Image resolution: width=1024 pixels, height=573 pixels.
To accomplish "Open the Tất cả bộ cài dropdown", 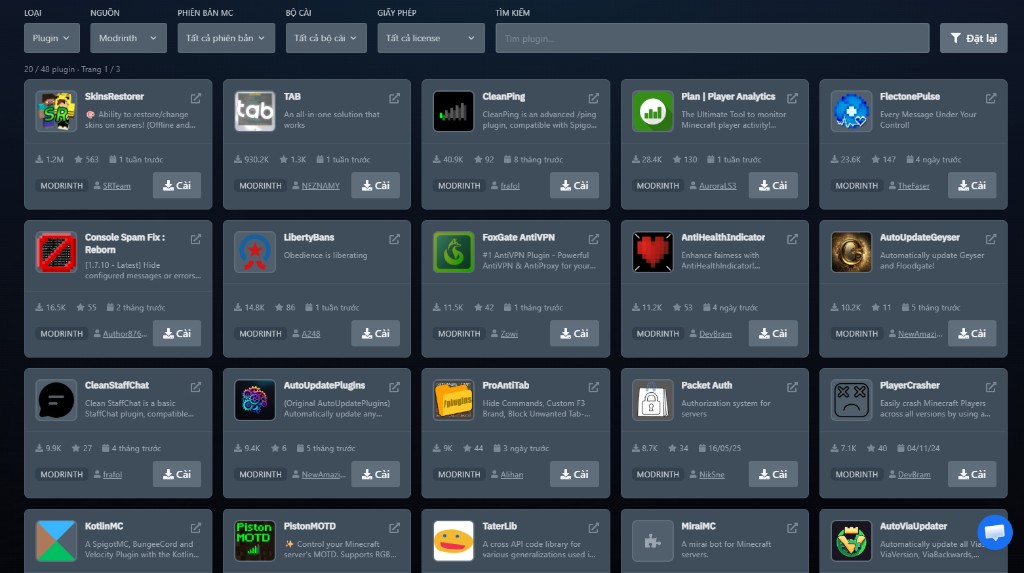I will pos(326,38).
